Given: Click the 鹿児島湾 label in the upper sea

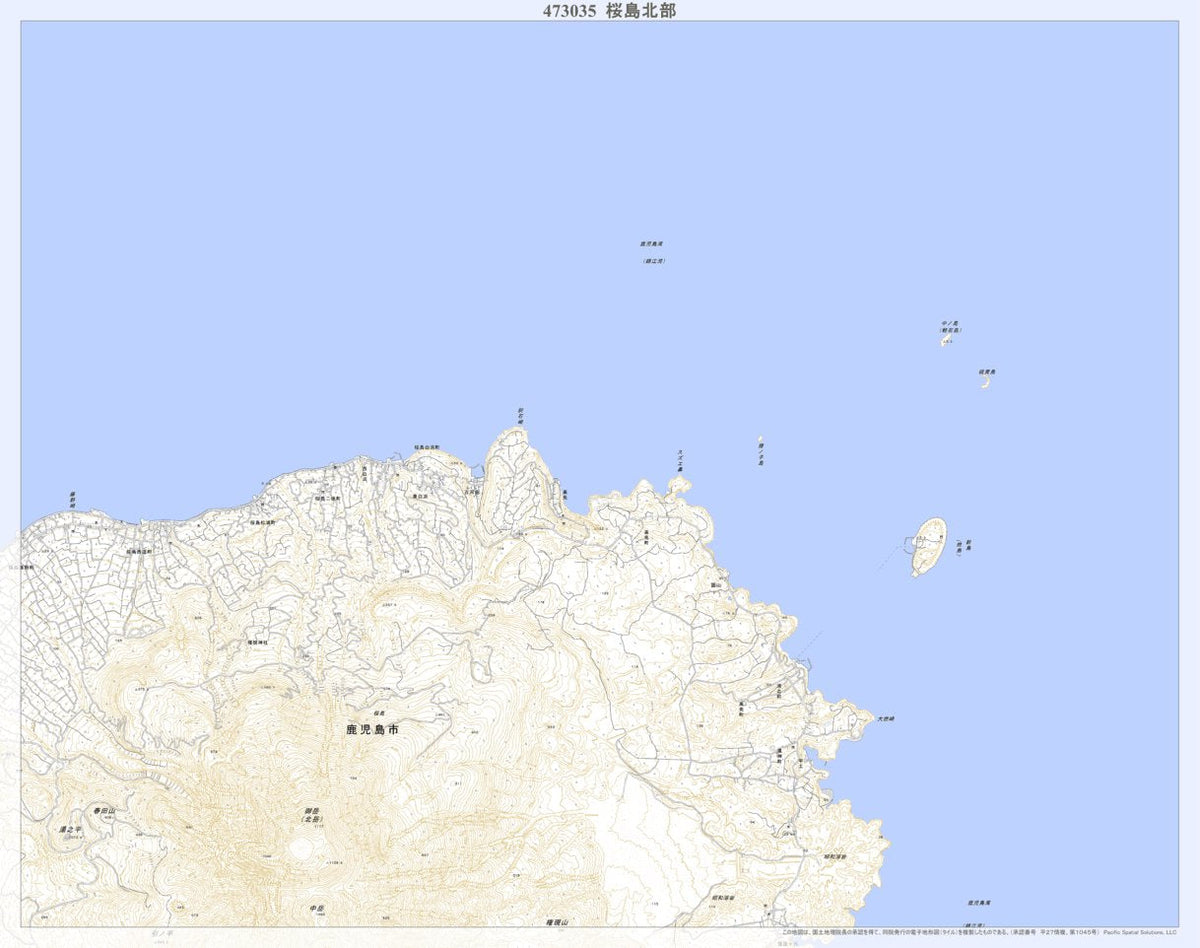Looking at the screenshot, I should pos(652,243).
